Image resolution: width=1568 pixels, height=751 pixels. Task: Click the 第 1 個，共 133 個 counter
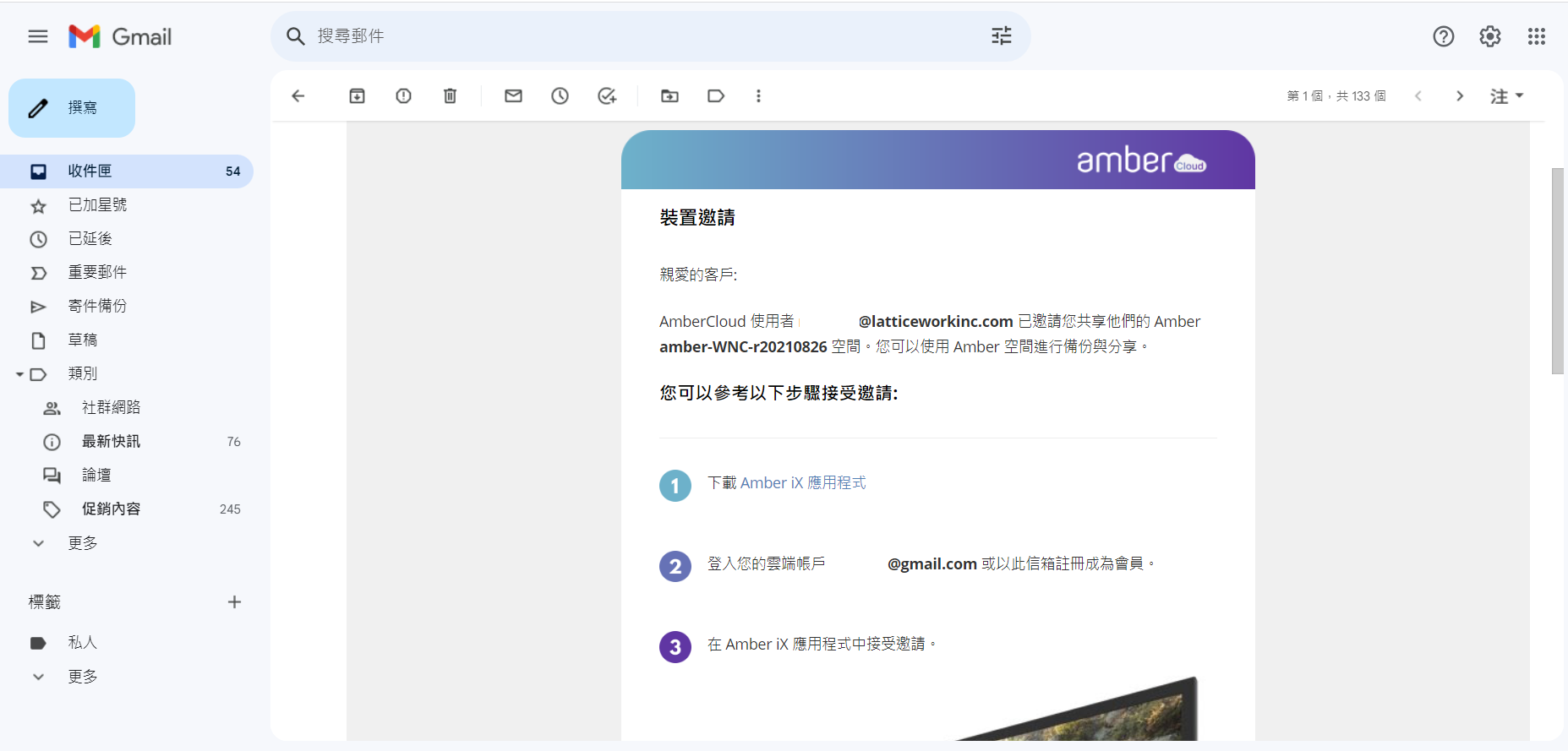1336,95
